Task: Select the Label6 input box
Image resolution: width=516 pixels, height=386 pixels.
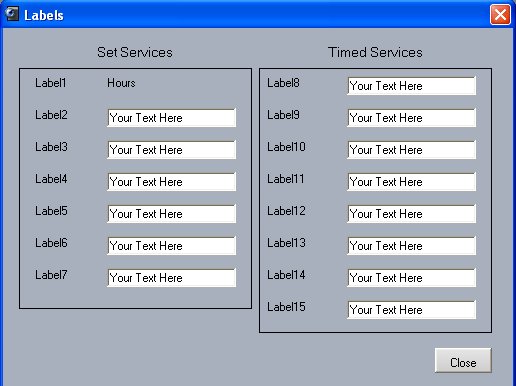Action: (x=172, y=246)
